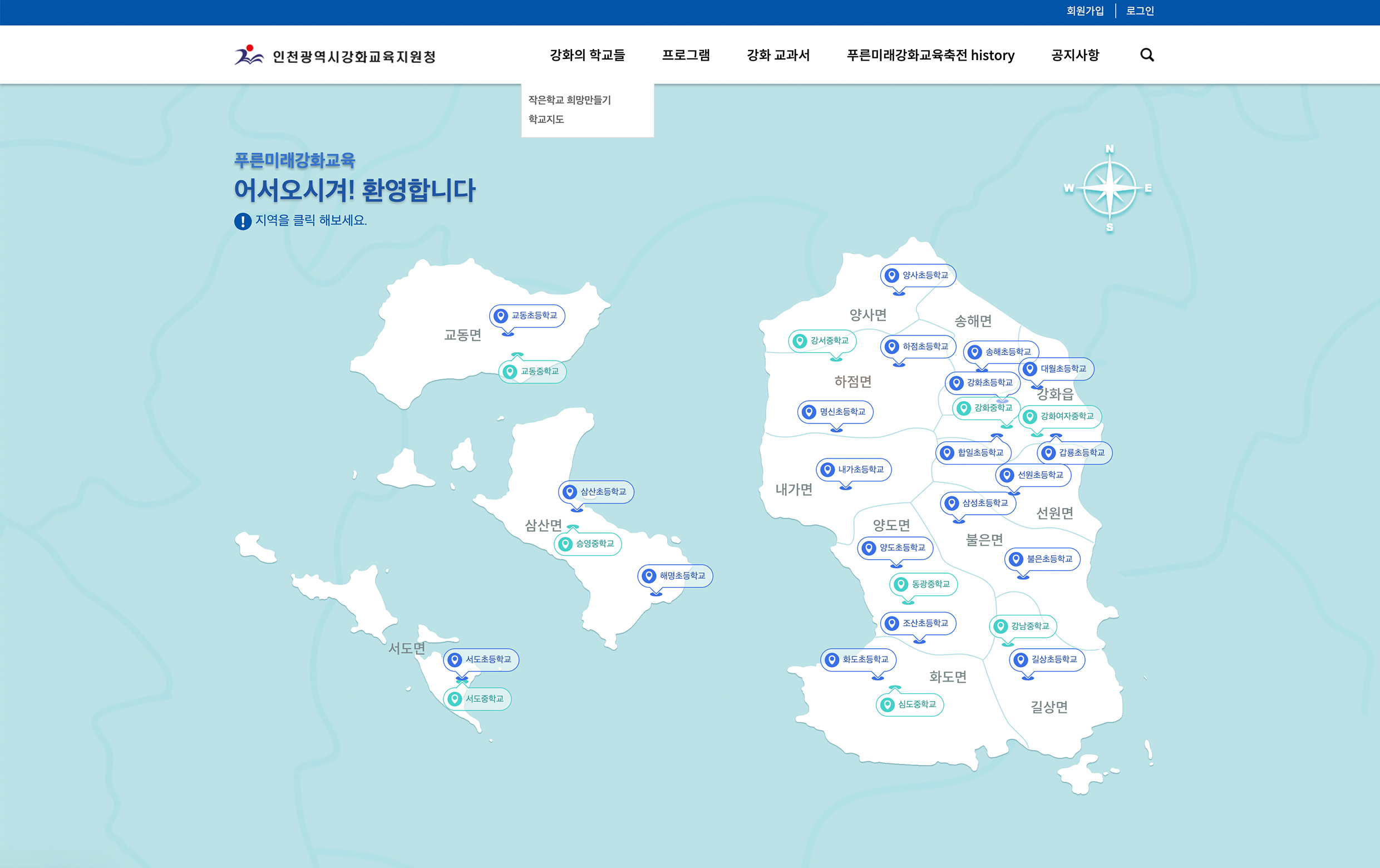Select the 교동면 region label
Screen dimensions: 1380x868
point(462,335)
